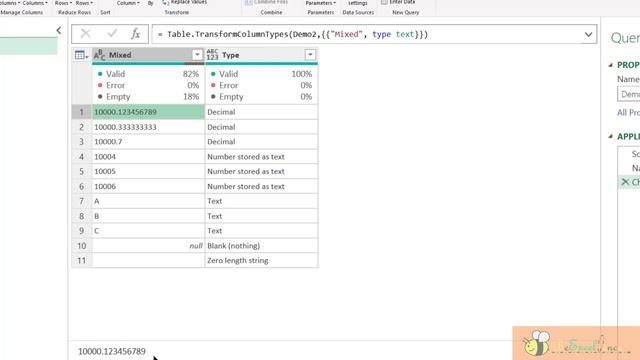This screenshot has width=640, height=360.
Task: Click the 'Blank (nothing)' cell
Action: (261, 246)
